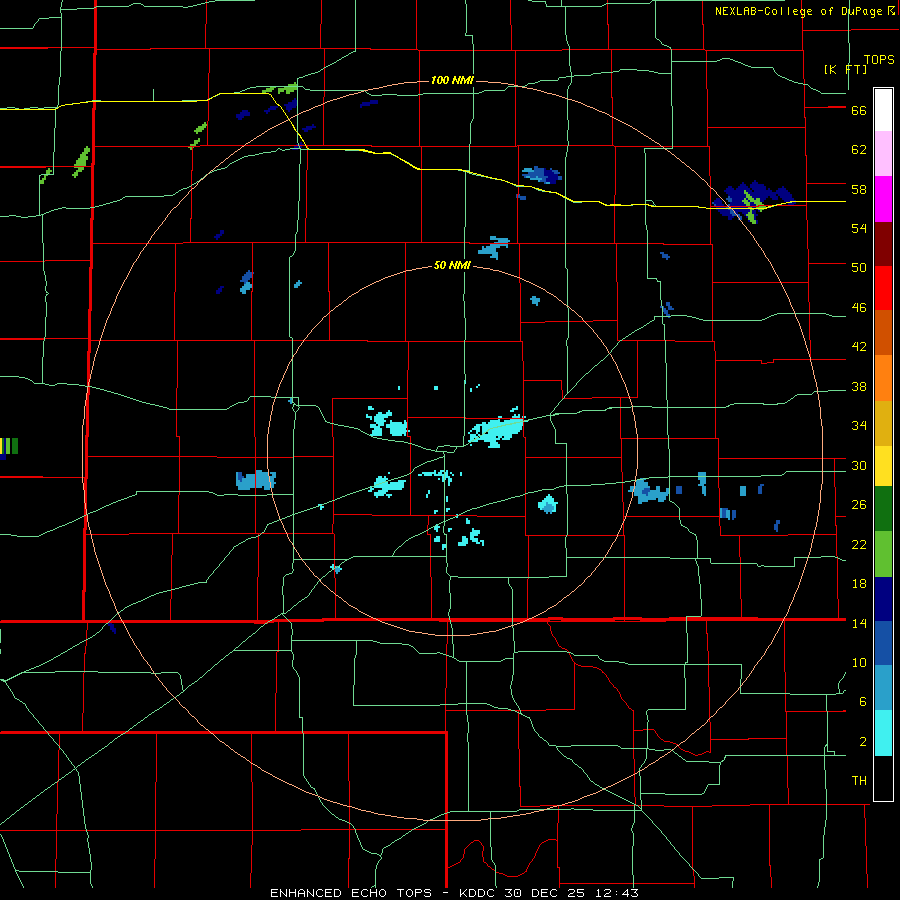Click the 38 legend value
Screen dimensions: 900x900
coord(859,386)
